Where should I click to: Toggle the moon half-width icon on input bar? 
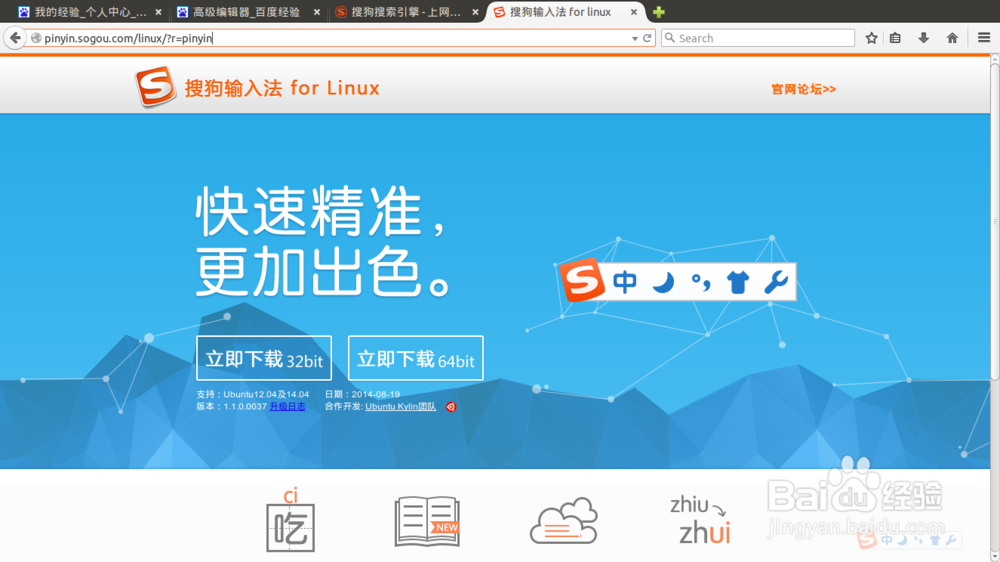(x=663, y=281)
